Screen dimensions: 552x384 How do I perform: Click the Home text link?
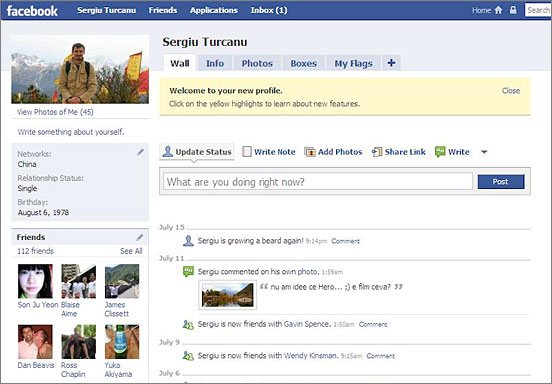point(481,10)
